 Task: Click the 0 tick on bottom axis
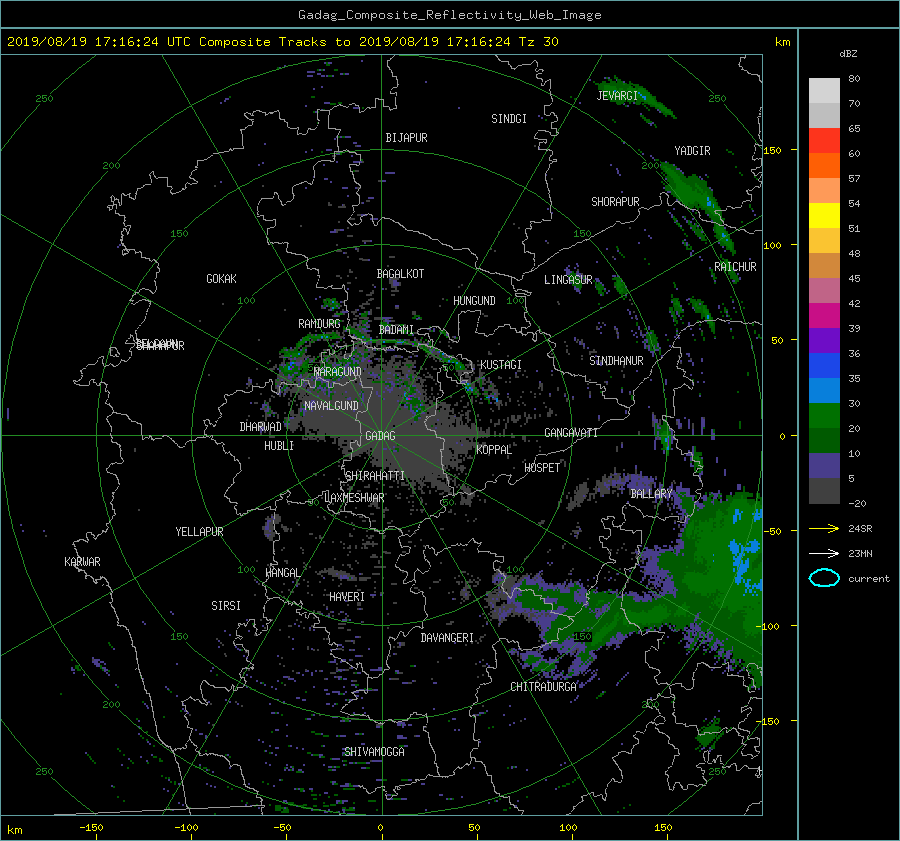point(380,827)
